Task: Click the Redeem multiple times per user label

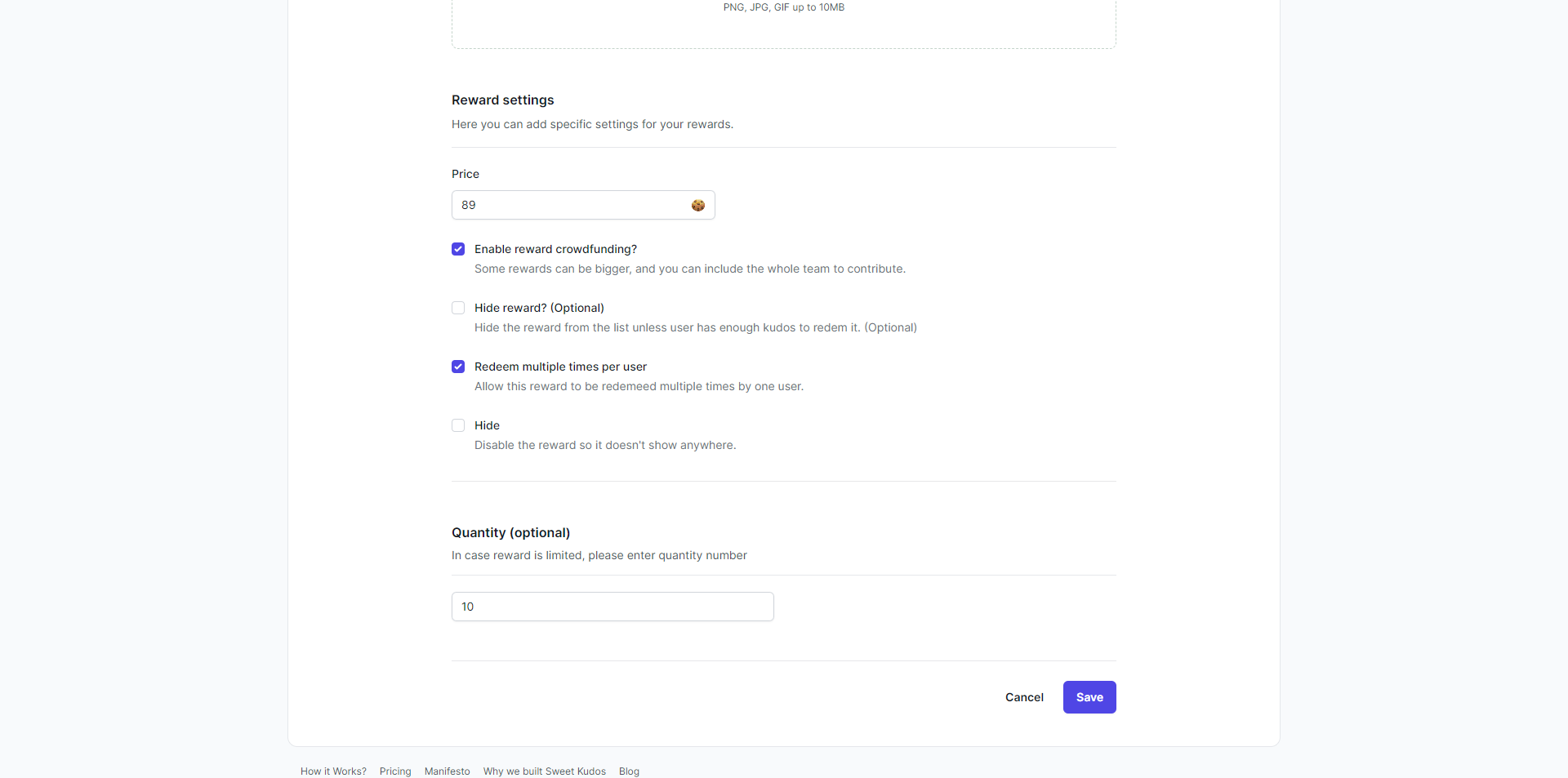Action: point(560,367)
